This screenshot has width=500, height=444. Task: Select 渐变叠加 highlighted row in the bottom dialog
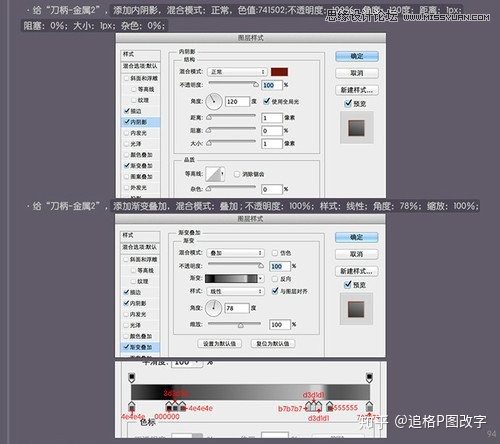(x=140, y=347)
